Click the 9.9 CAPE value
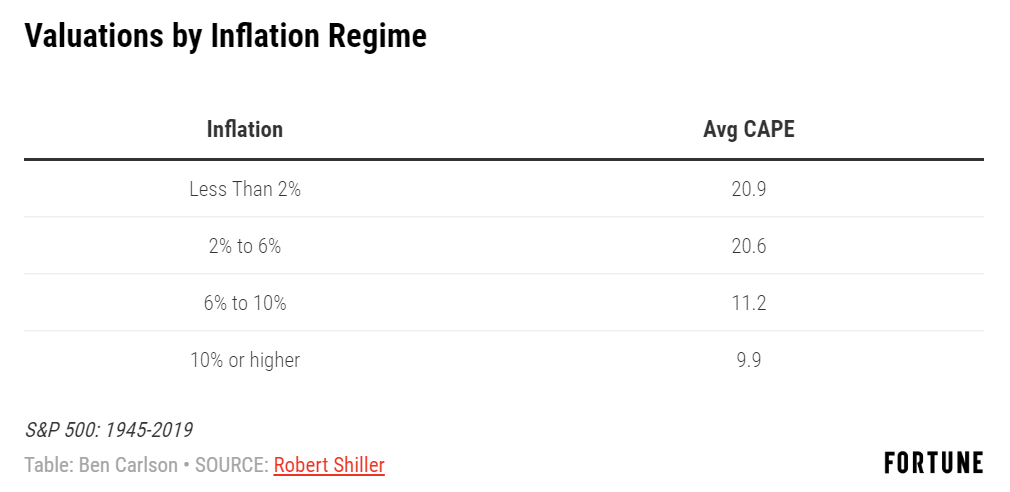The image size is (1010, 492). (x=748, y=359)
